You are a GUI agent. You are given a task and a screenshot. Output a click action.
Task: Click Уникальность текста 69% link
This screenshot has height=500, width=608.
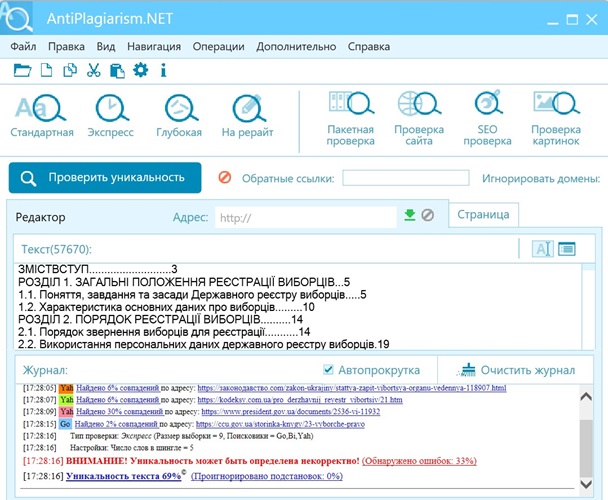(x=124, y=476)
